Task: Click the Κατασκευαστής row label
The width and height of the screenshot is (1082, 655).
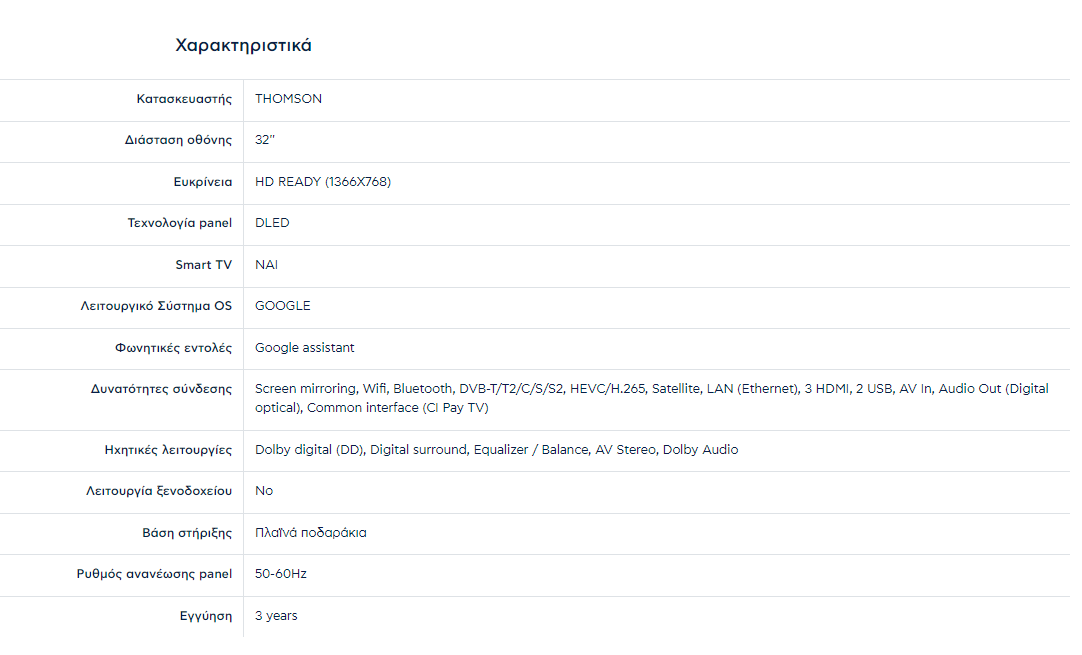Action: point(184,99)
